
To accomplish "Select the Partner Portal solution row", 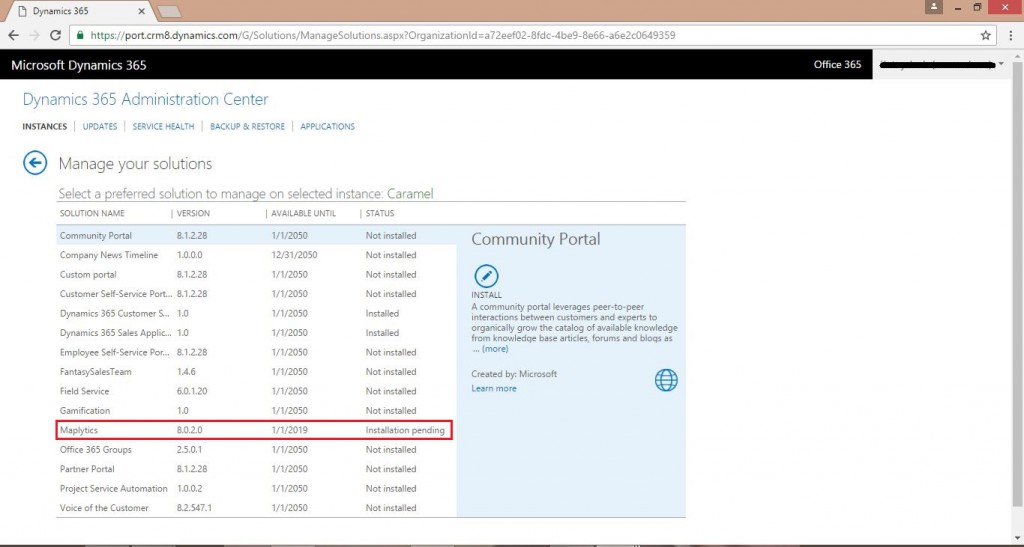I will coord(256,469).
